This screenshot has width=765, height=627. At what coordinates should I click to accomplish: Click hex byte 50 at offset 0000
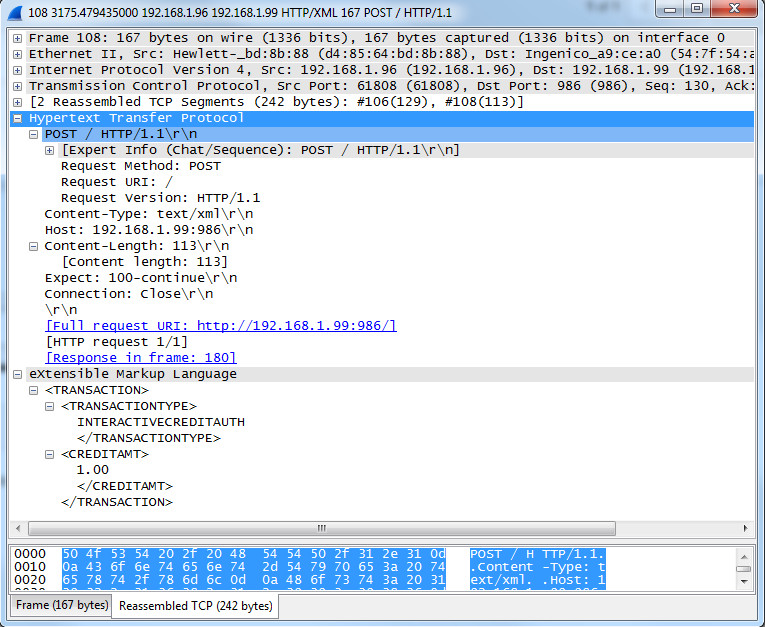[x=70, y=554]
